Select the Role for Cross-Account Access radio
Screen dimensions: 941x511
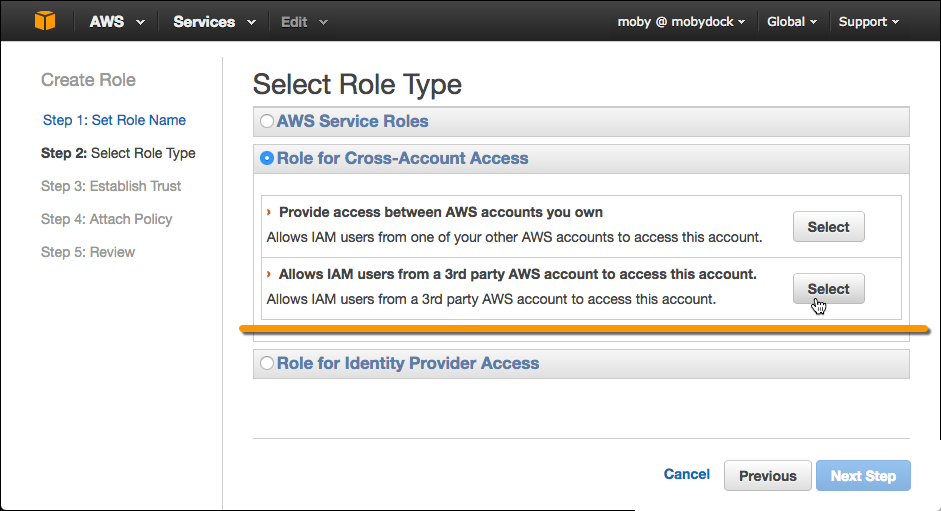tap(267, 158)
